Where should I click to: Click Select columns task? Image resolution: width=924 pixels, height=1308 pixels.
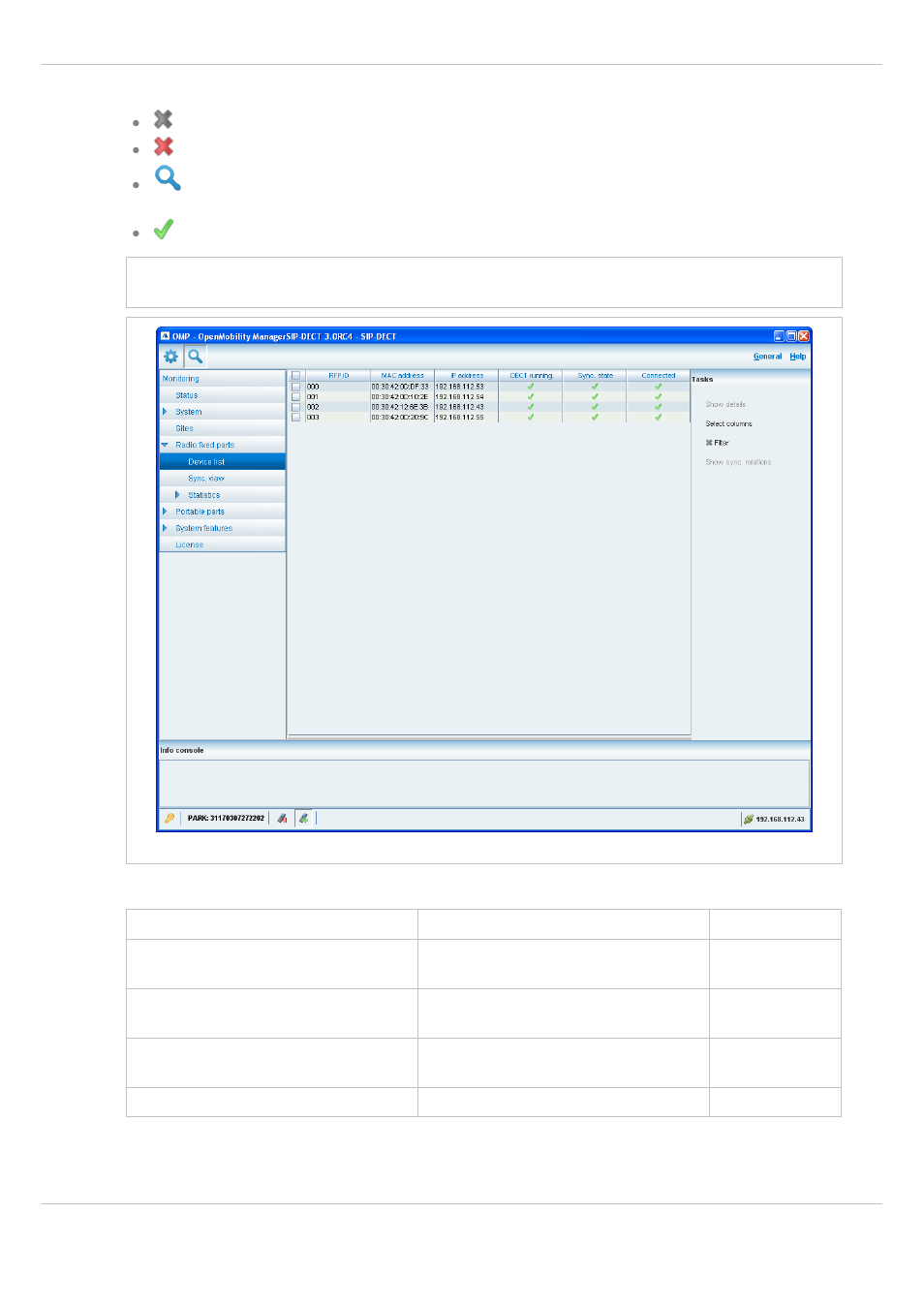point(728,424)
